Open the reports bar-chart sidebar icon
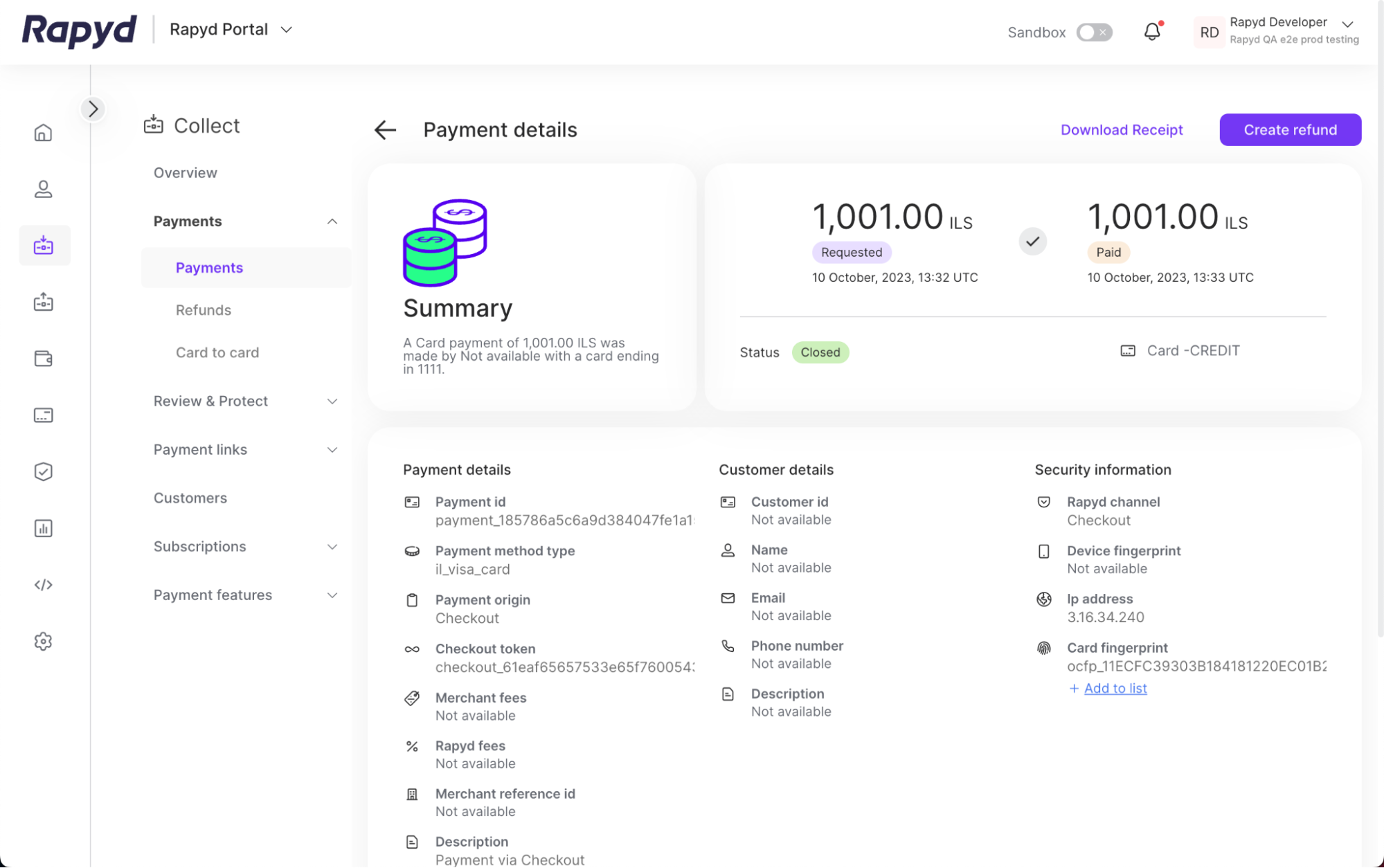The width and height of the screenshot is (1384, 868). pyautogui.click(x=43, y=528)
